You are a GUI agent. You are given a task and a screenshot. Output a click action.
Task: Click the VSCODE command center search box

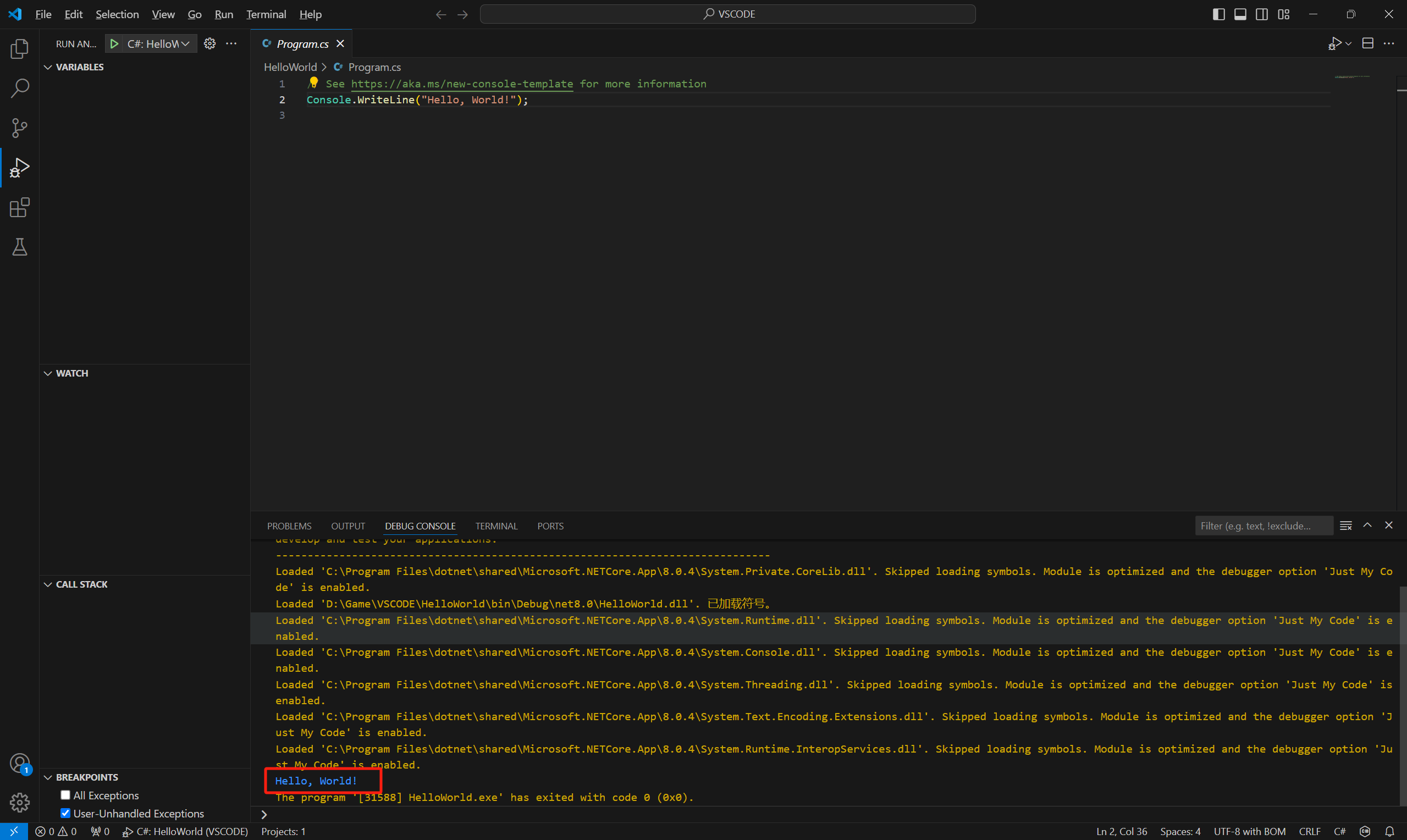point(728,14)
